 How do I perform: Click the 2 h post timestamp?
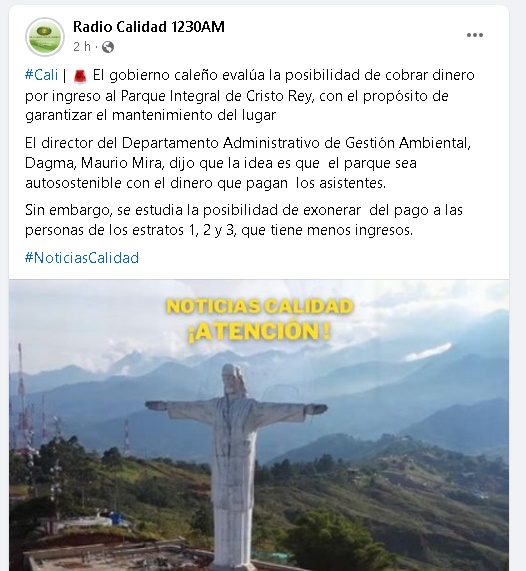(x=82, y=47)
